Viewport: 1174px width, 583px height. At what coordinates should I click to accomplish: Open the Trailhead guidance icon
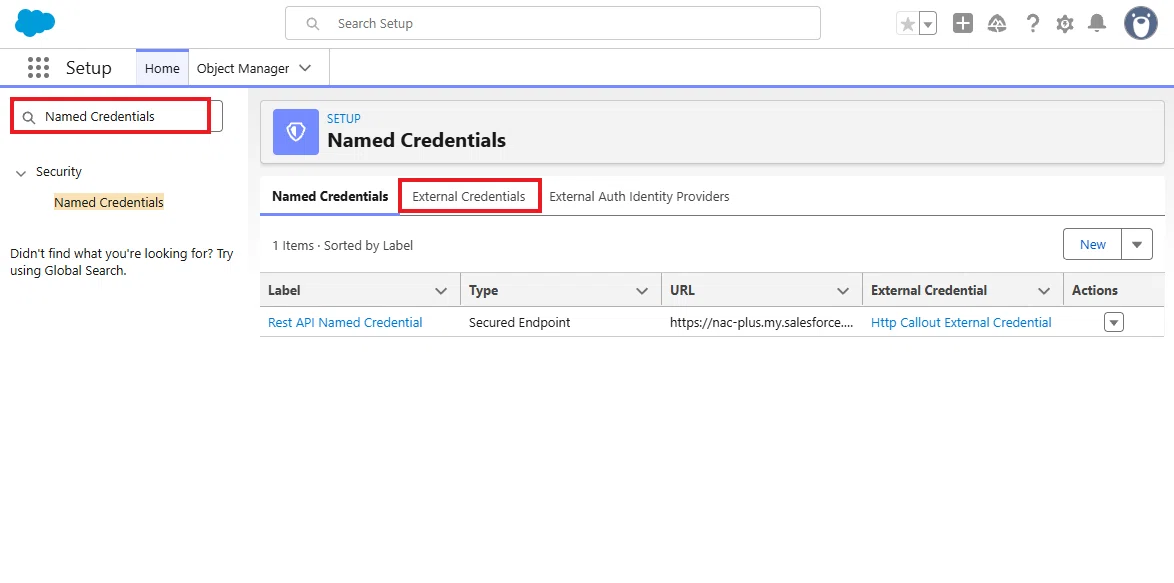coord(997,24)
